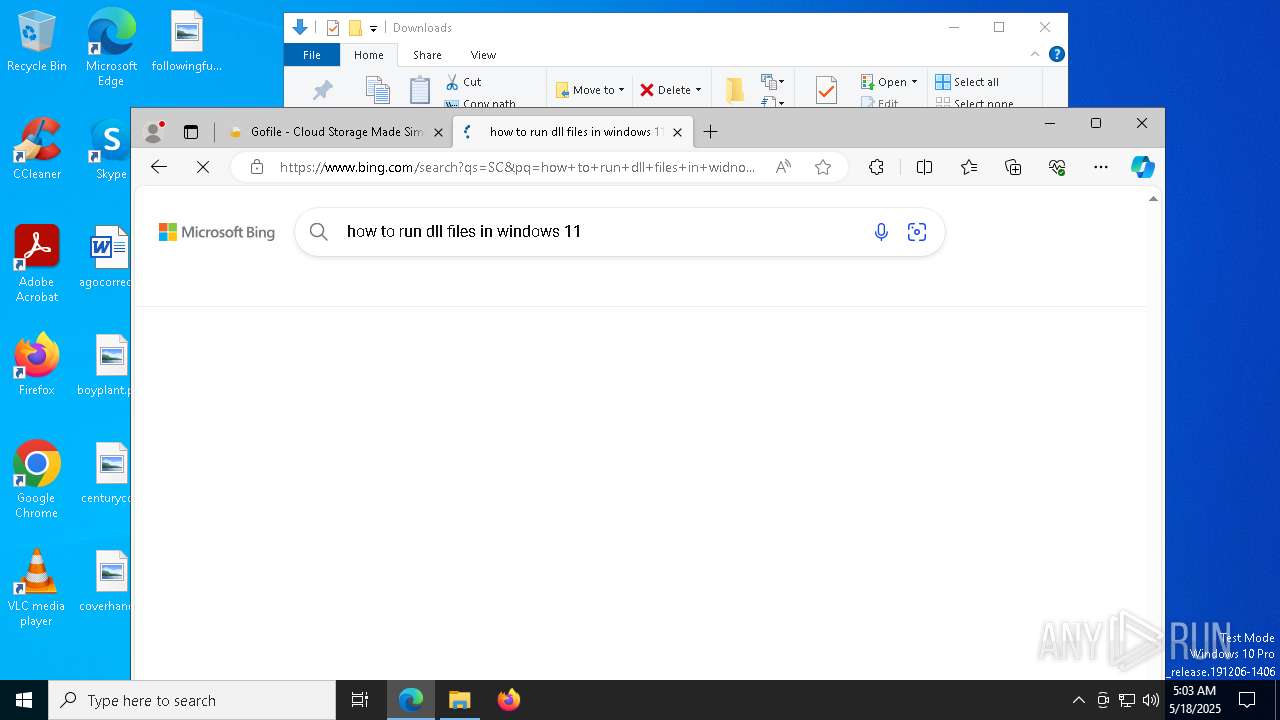Open volume control speaker tray icon
This screenshot has width=1280, height=720.
pyautogui.click(x=1151, y=700)
